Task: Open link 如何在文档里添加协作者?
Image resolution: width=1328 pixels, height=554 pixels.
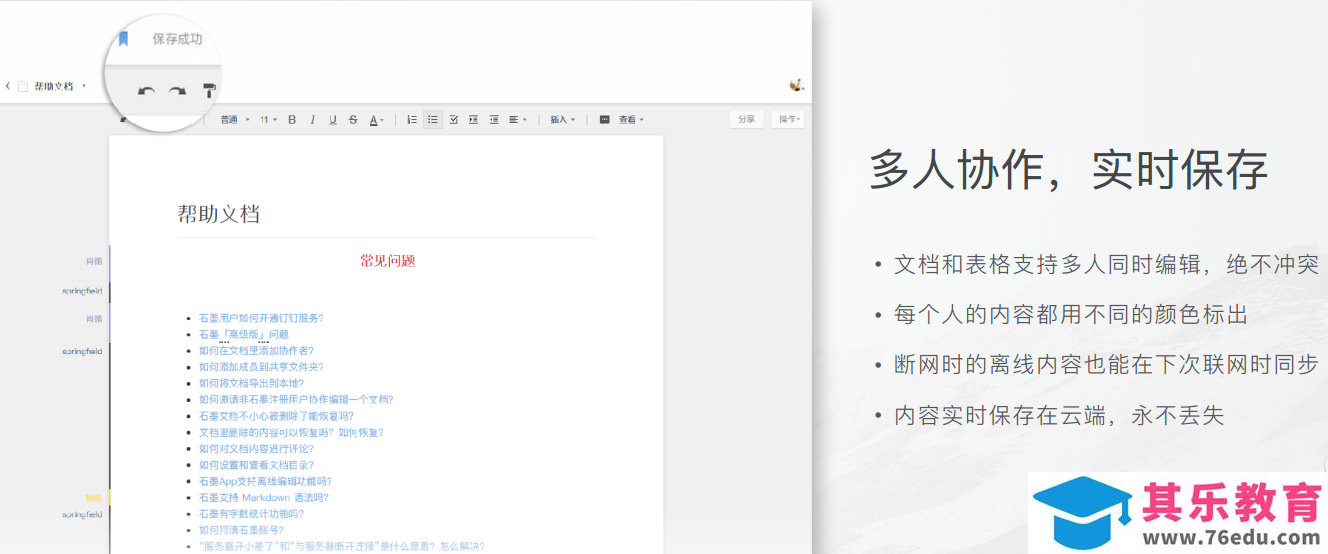Action: (x=256, y=351)
